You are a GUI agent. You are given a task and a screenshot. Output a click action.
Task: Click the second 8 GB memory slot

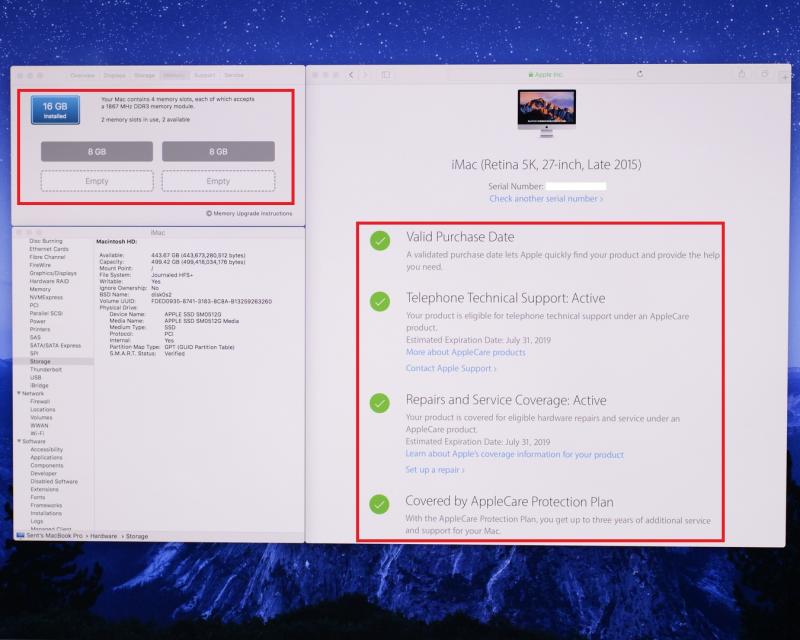click(x=218, y=152)
